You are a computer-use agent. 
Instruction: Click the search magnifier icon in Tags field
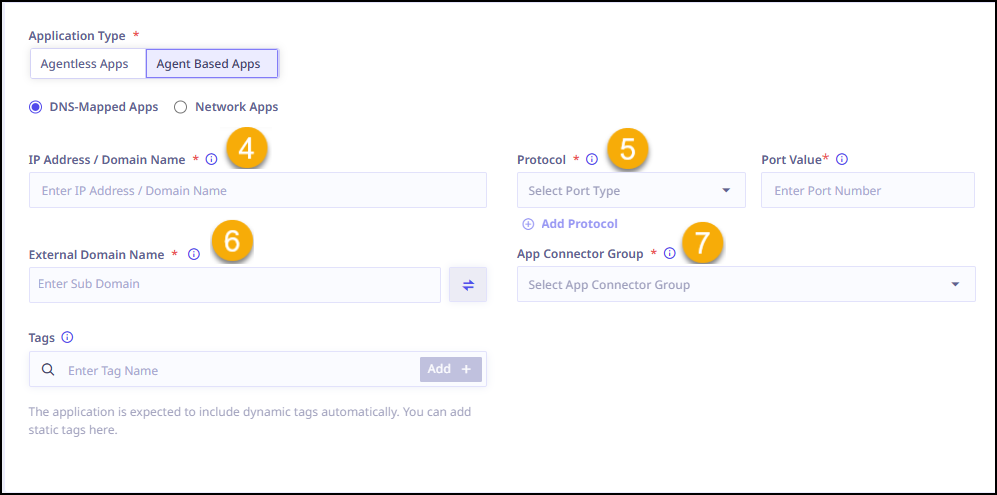[48, 370]
